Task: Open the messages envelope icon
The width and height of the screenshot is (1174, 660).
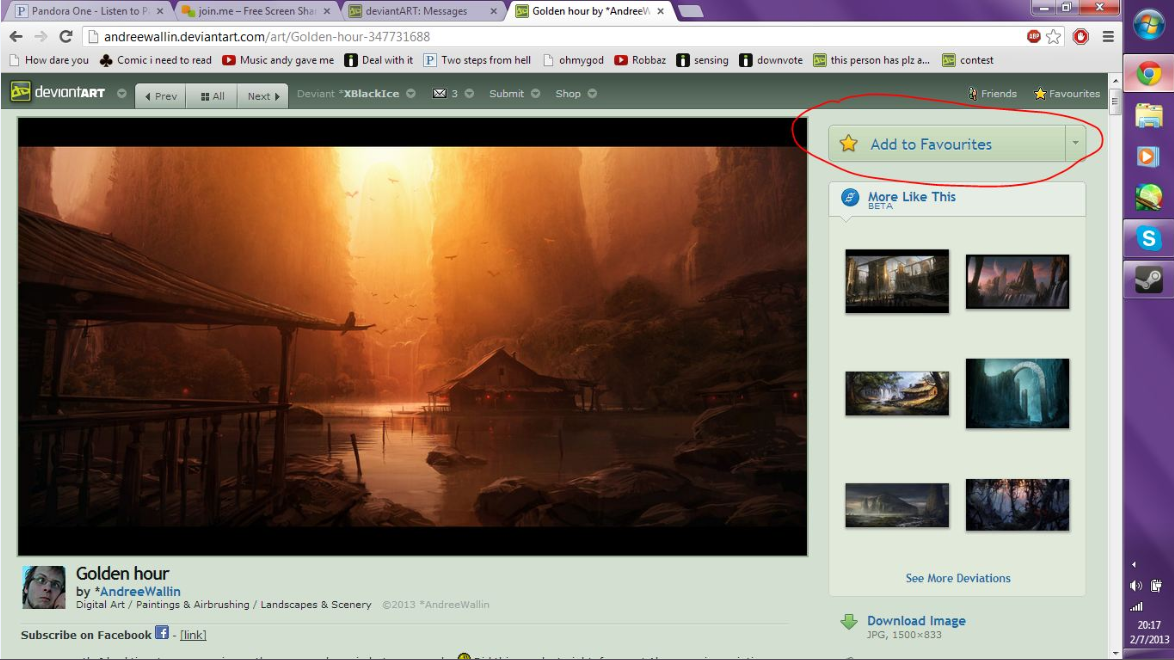Action: (x=440, y=94)
